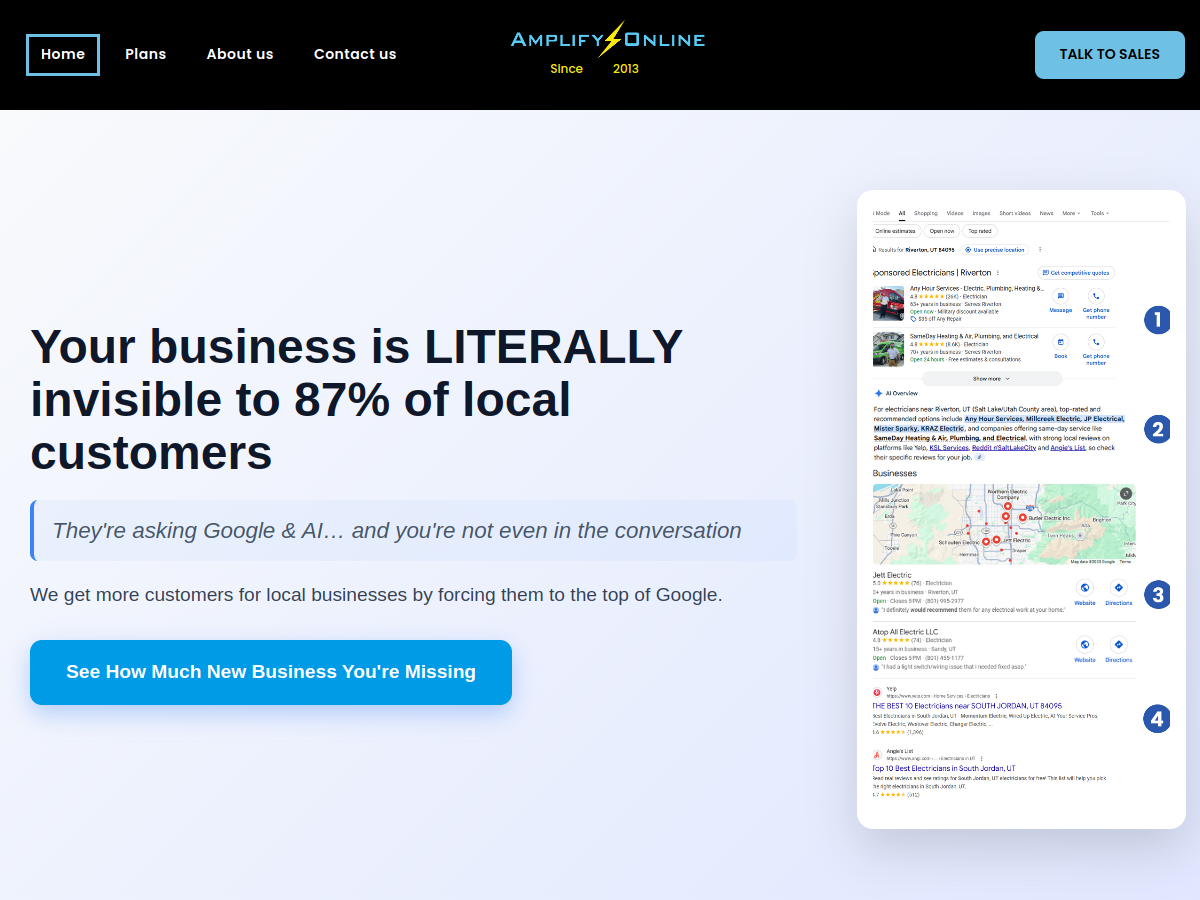This screenshot has width=1200, height=900.
Task: Click the Amplify Online logo
Action: pos(608,40)
